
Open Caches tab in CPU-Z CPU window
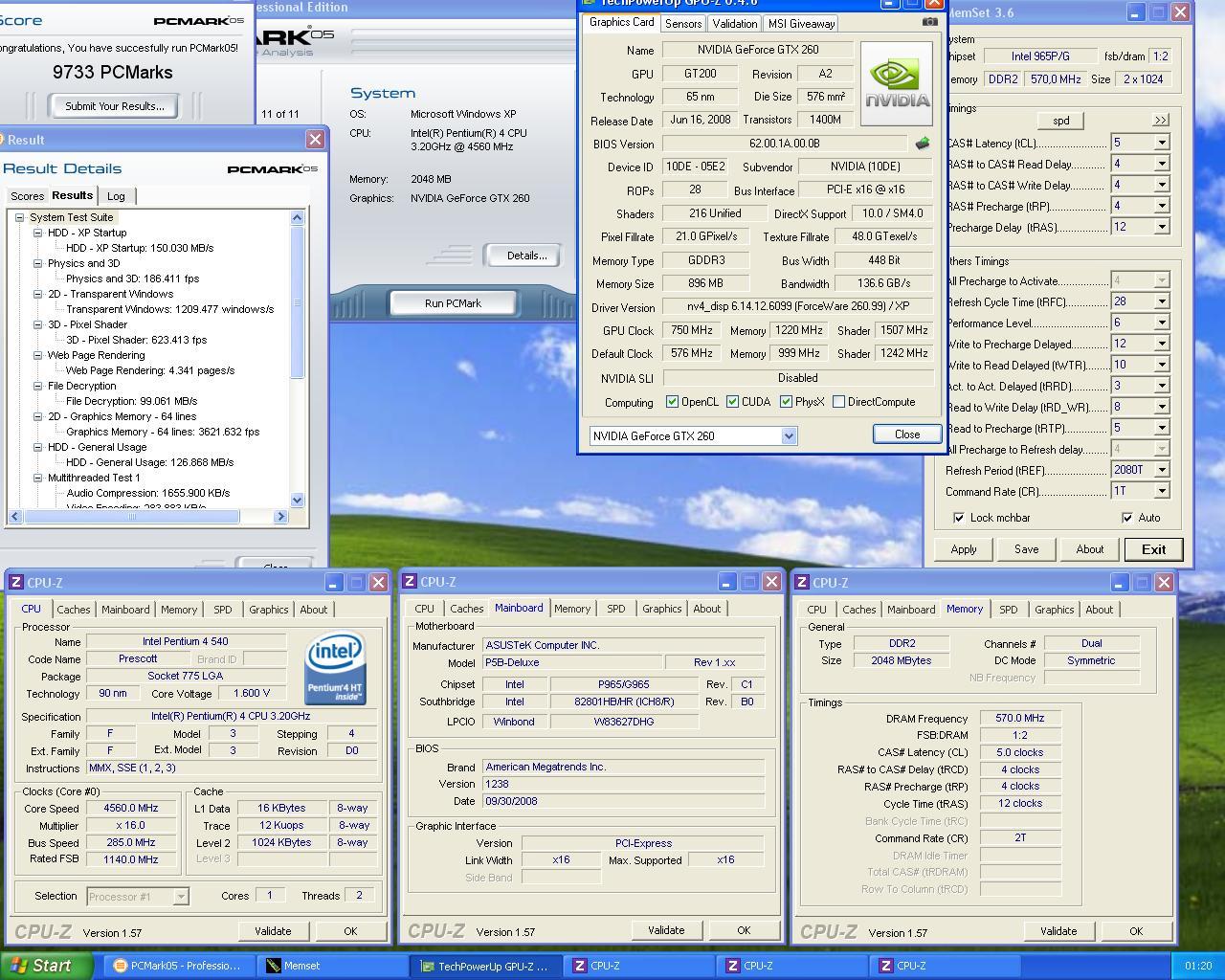(73, 610)
